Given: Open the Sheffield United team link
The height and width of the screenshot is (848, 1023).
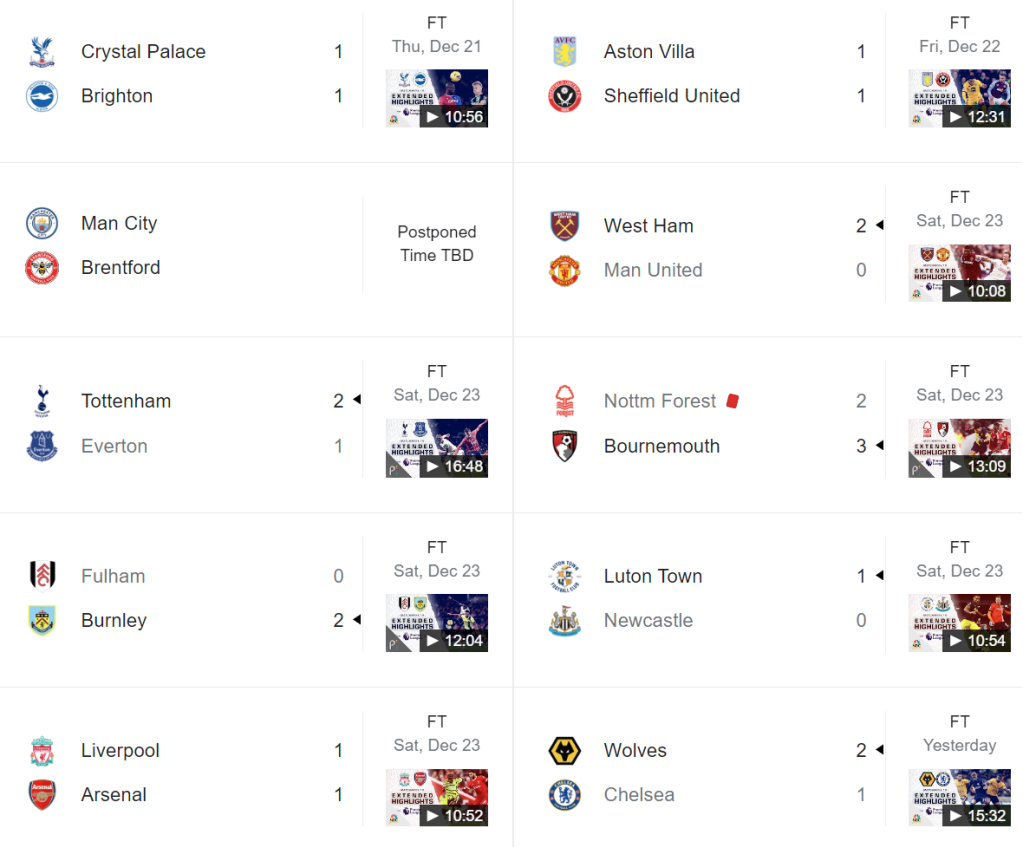Looking at the screenshot, I should coord(671,96).
